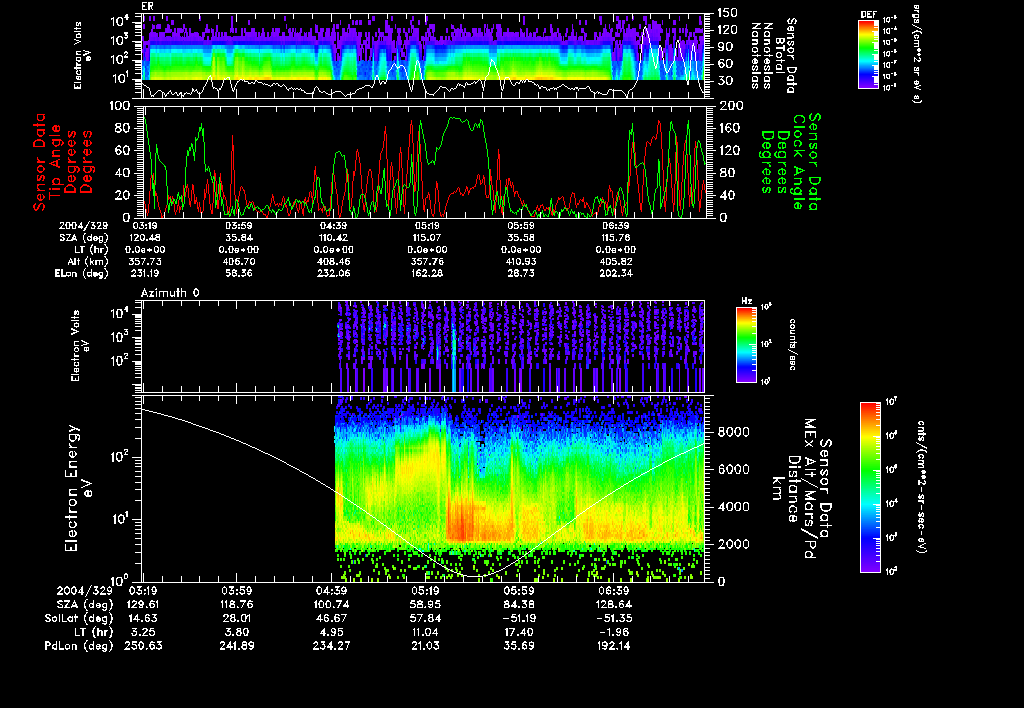Viewport: 1024px width, 708px height.
Task: Click SZA value 115.76
Action: 615,238
